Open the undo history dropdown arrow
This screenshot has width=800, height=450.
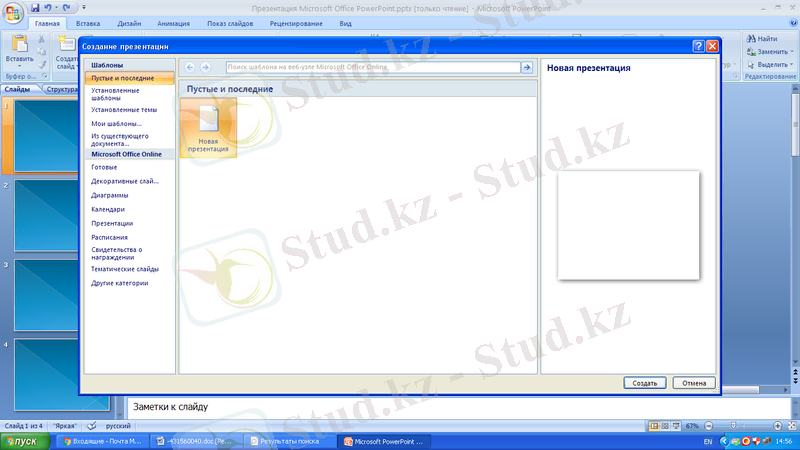click(x=56, y=8)
